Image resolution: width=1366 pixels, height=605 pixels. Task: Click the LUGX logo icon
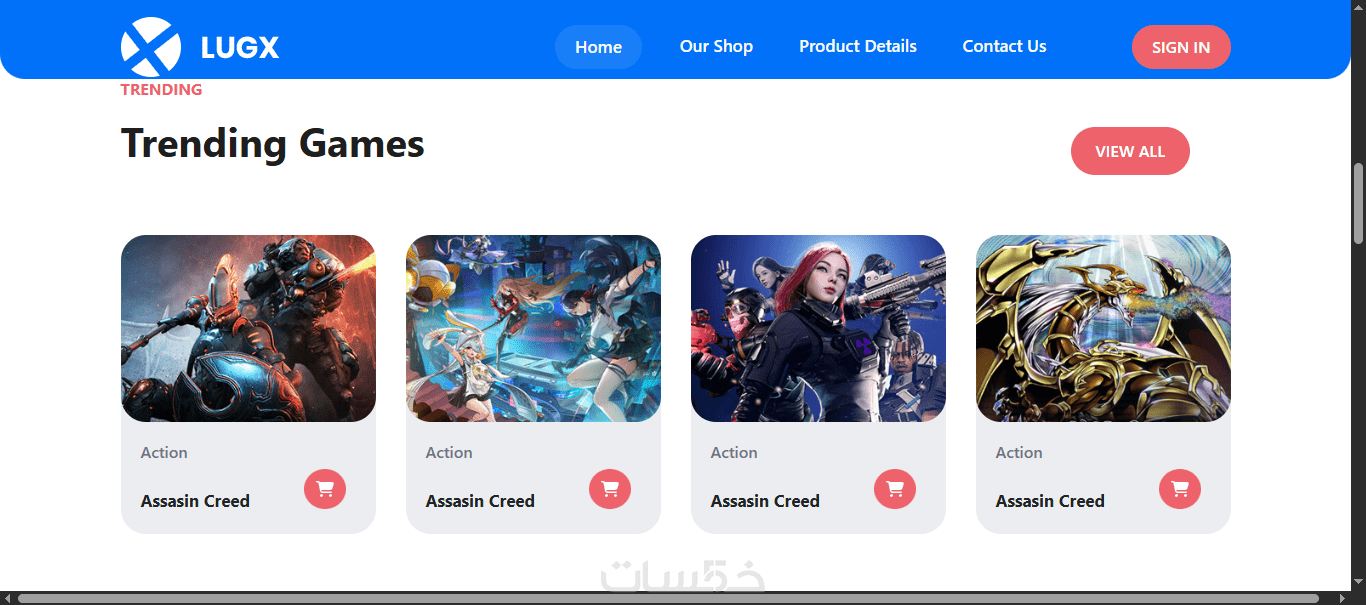[x=151, y=47]
